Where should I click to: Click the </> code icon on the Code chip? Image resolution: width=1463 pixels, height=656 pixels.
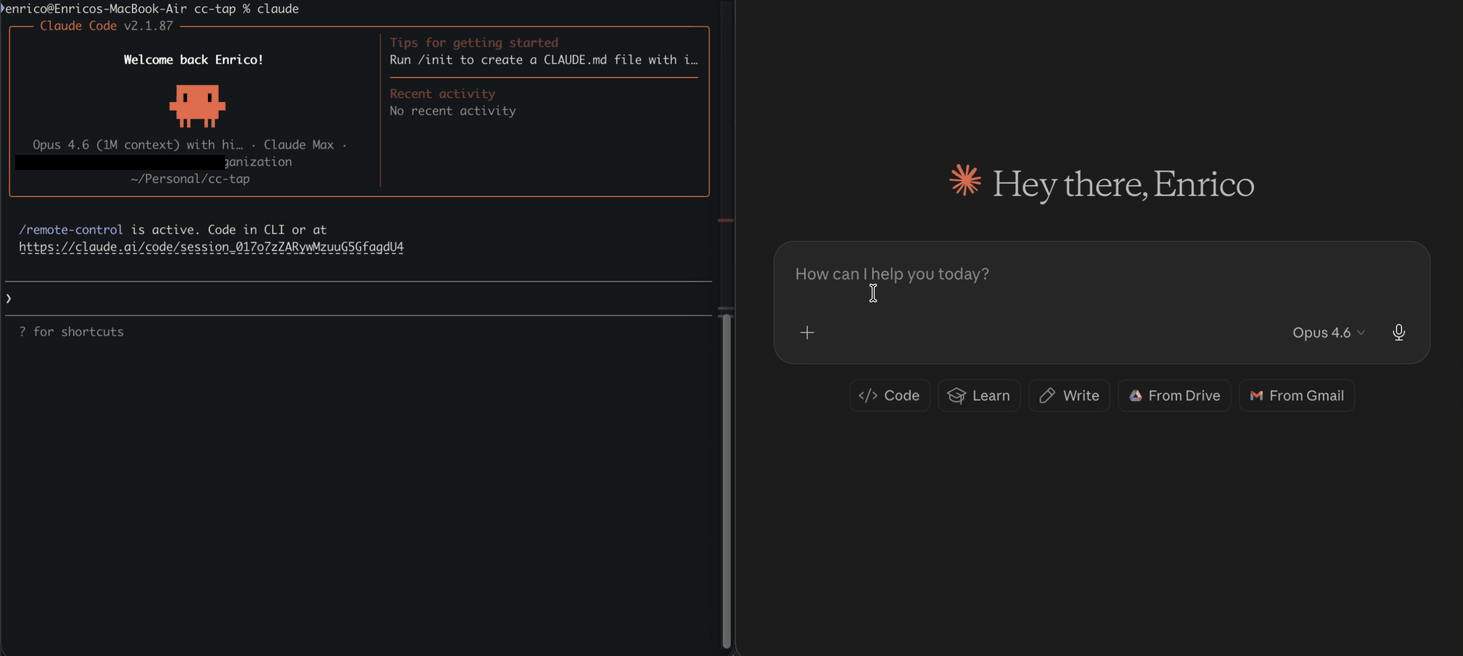[x=869, y=395]
